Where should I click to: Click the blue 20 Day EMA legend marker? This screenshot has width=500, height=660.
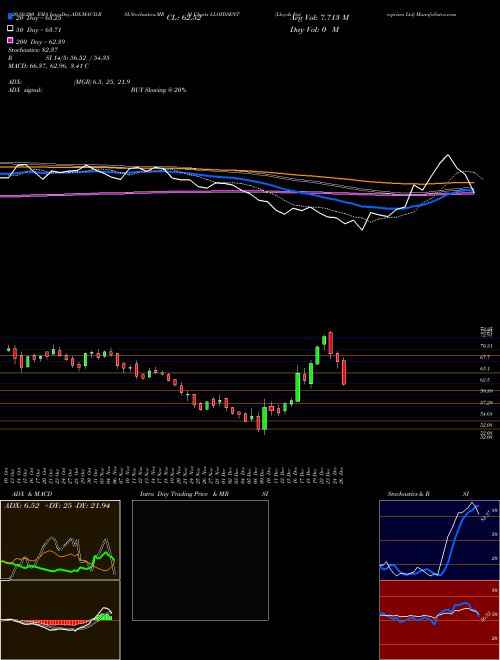click(10, 17)
